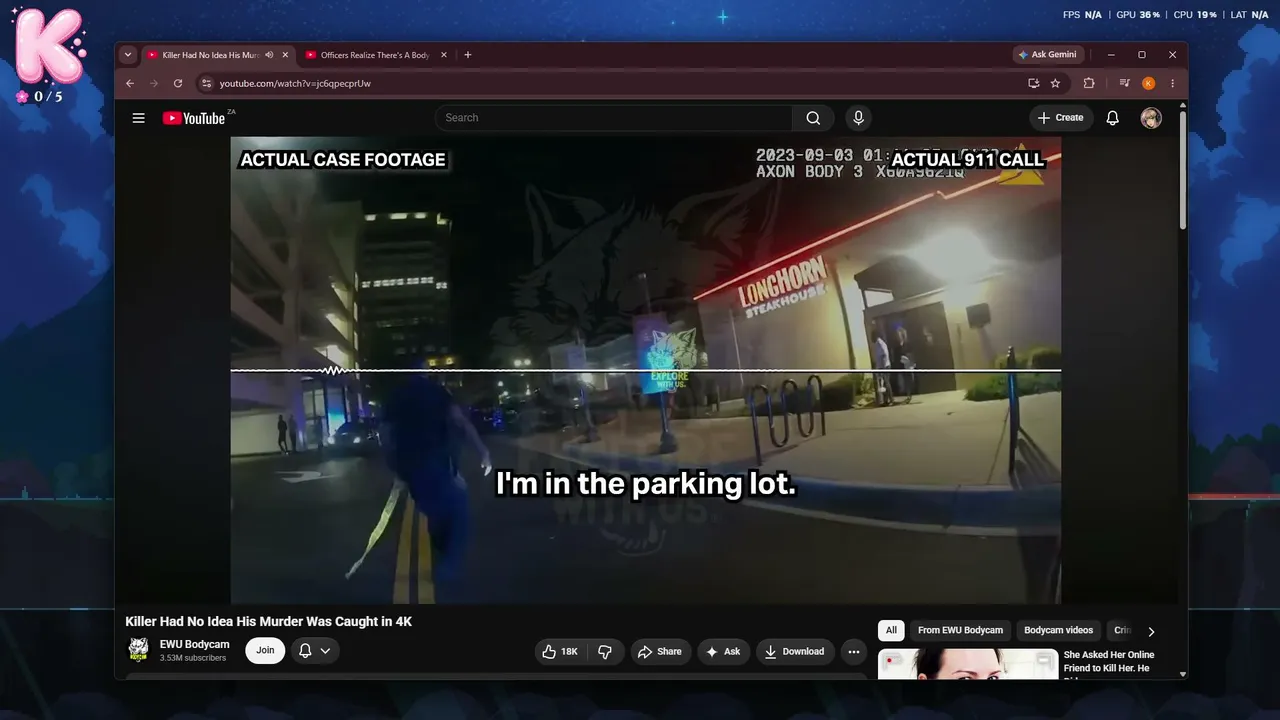The image size is (1280, 720).
Task: Open YouTube notifications bell
Action: [x=1113, y=118]
